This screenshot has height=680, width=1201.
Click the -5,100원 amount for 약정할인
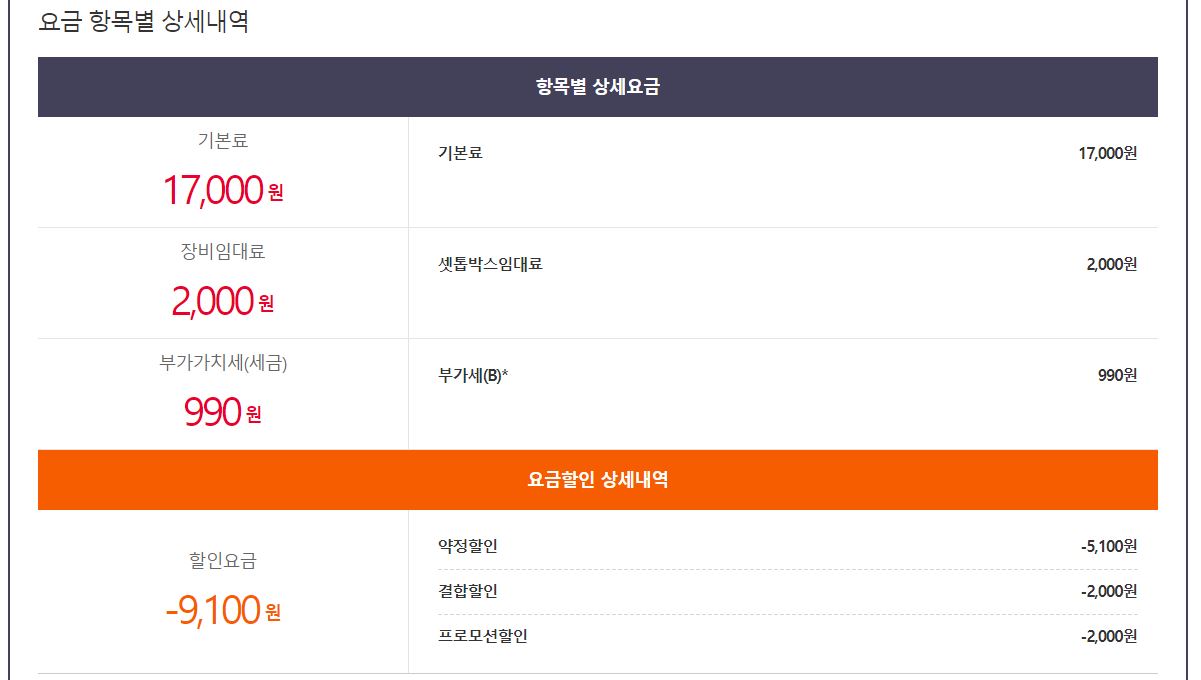1108,546
